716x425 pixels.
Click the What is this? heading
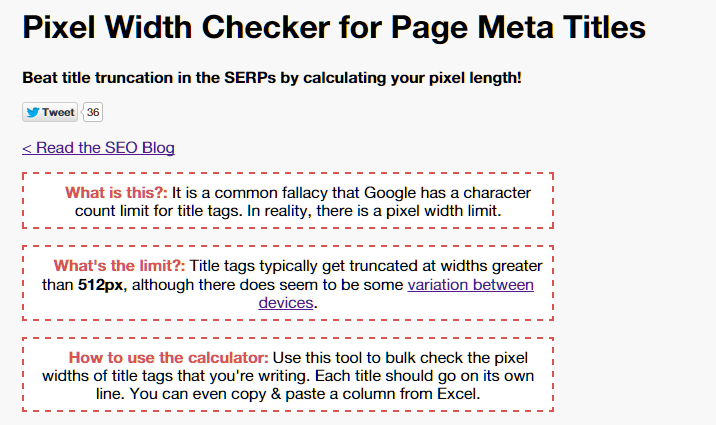click(x=116, y=193)
